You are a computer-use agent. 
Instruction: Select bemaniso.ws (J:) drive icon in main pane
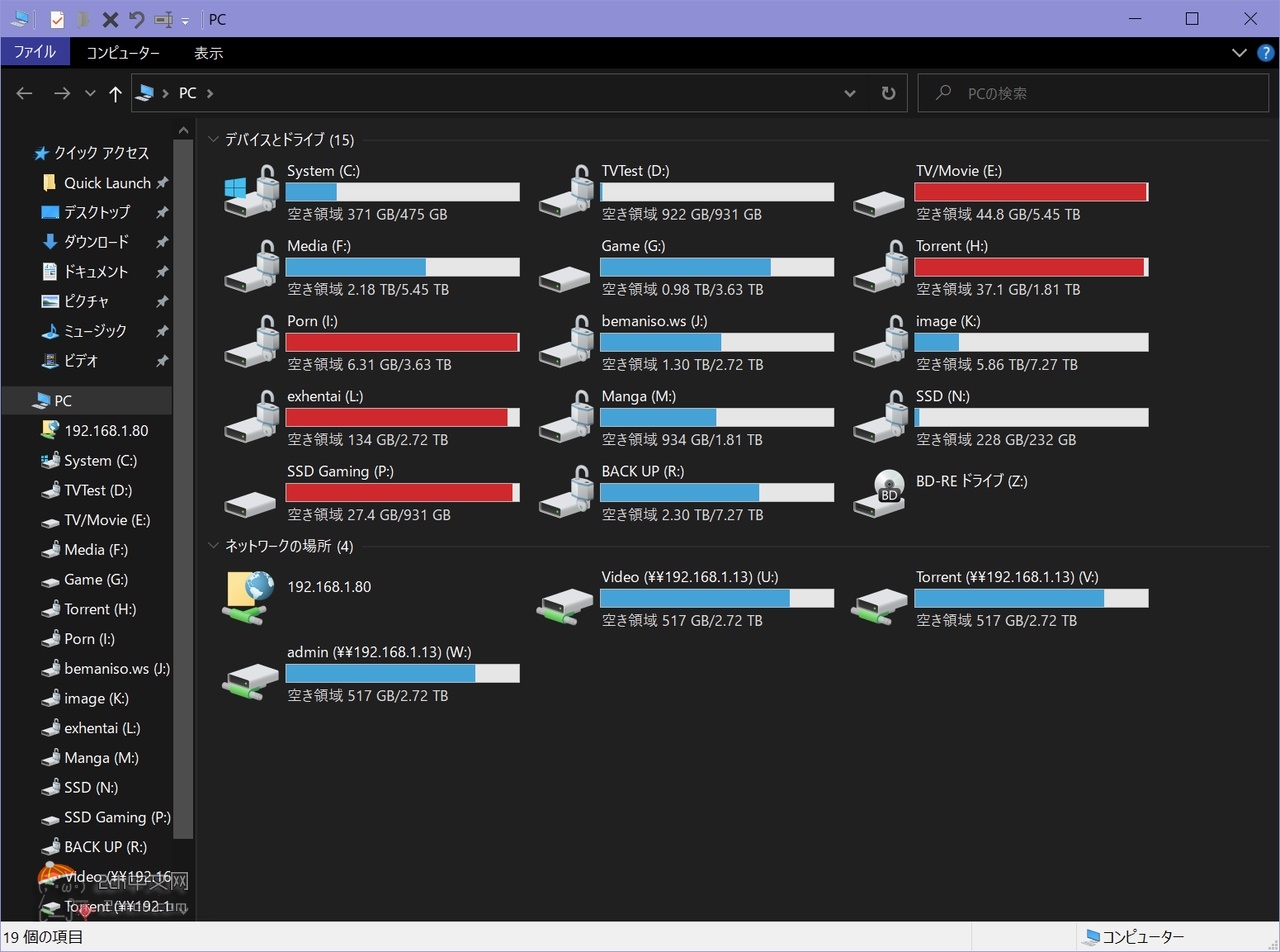565,342
